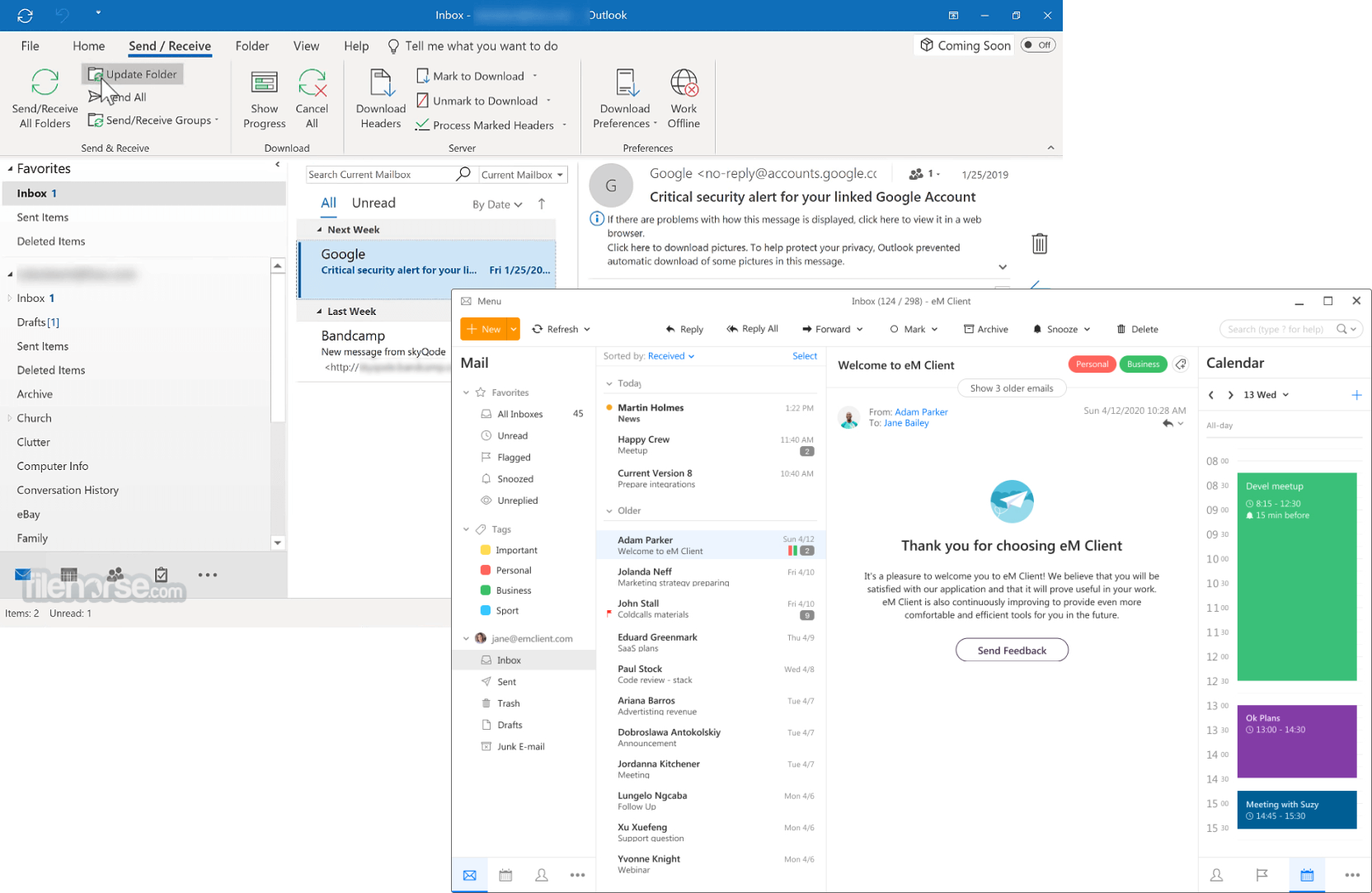Open 13 Wed date dropdown in Calendar
The width and height of the screenshot is (1372, 893).
click(1266, 395)
